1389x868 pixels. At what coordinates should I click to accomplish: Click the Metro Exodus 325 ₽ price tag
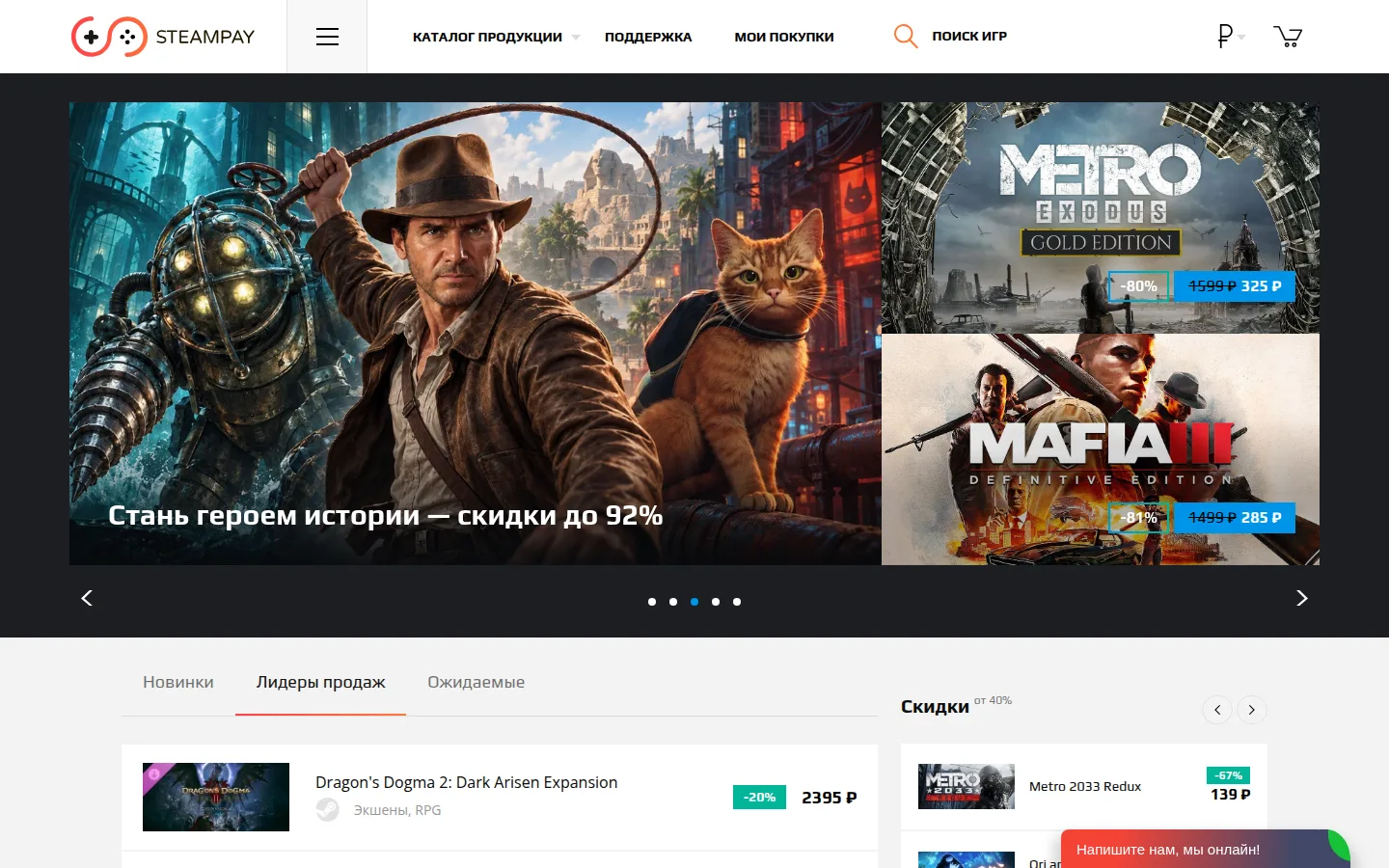[x=1235, y=286]
